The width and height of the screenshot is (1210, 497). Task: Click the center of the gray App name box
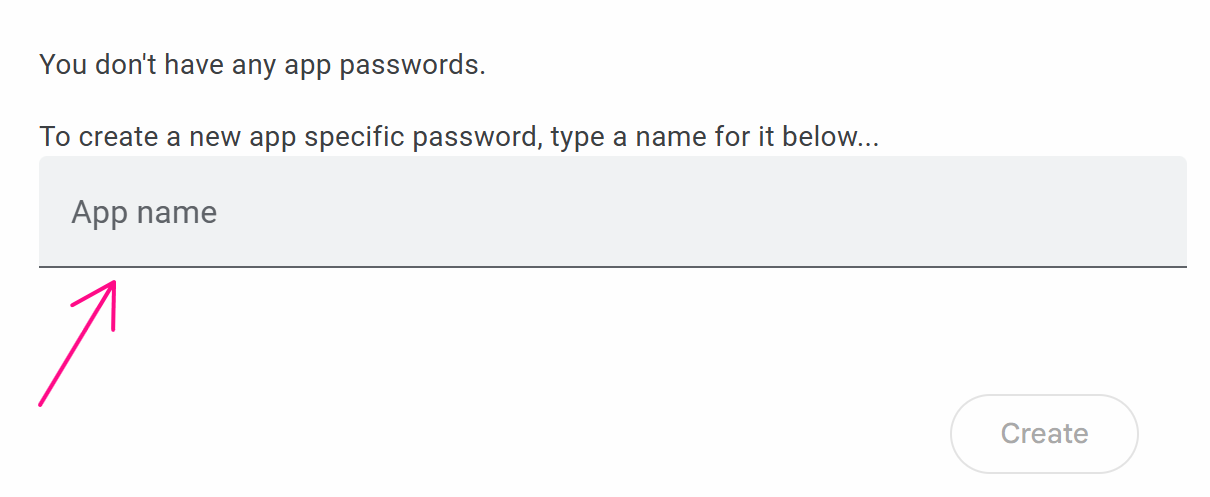click(612, 212)
